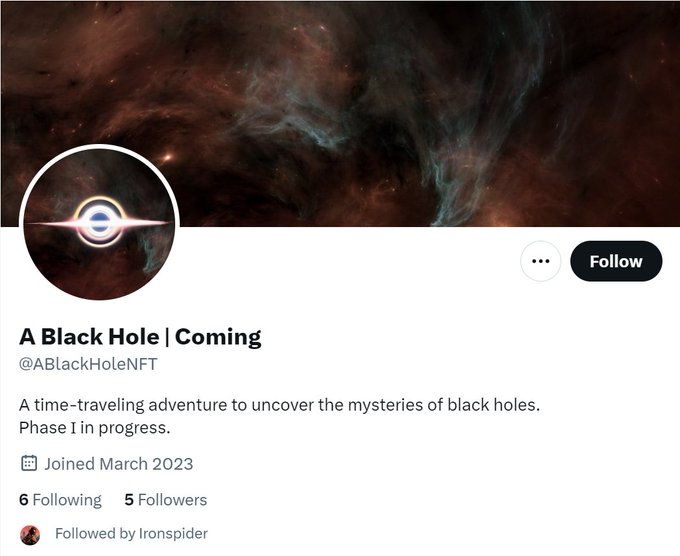Screen dimensions: 680x556
Task: Click Ironspider's small avatar icon
Action: pos(30,534)
